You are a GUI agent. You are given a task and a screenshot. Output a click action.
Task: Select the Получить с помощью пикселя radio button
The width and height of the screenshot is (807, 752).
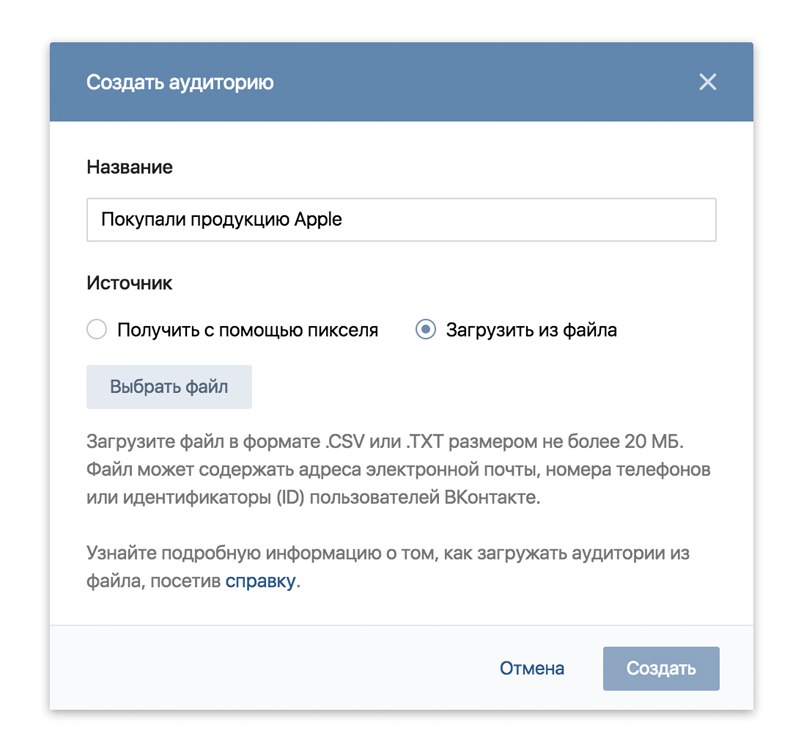97,330
